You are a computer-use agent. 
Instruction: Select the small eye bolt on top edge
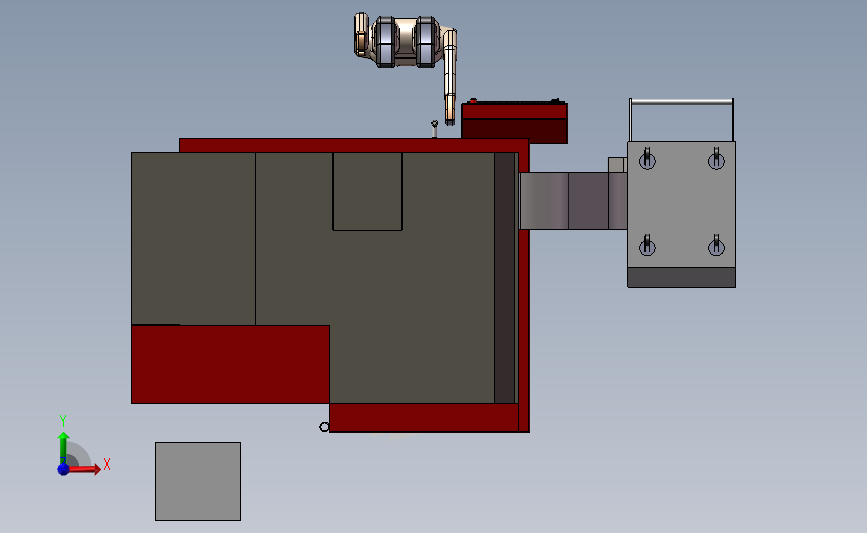click(x=435, y=129)
